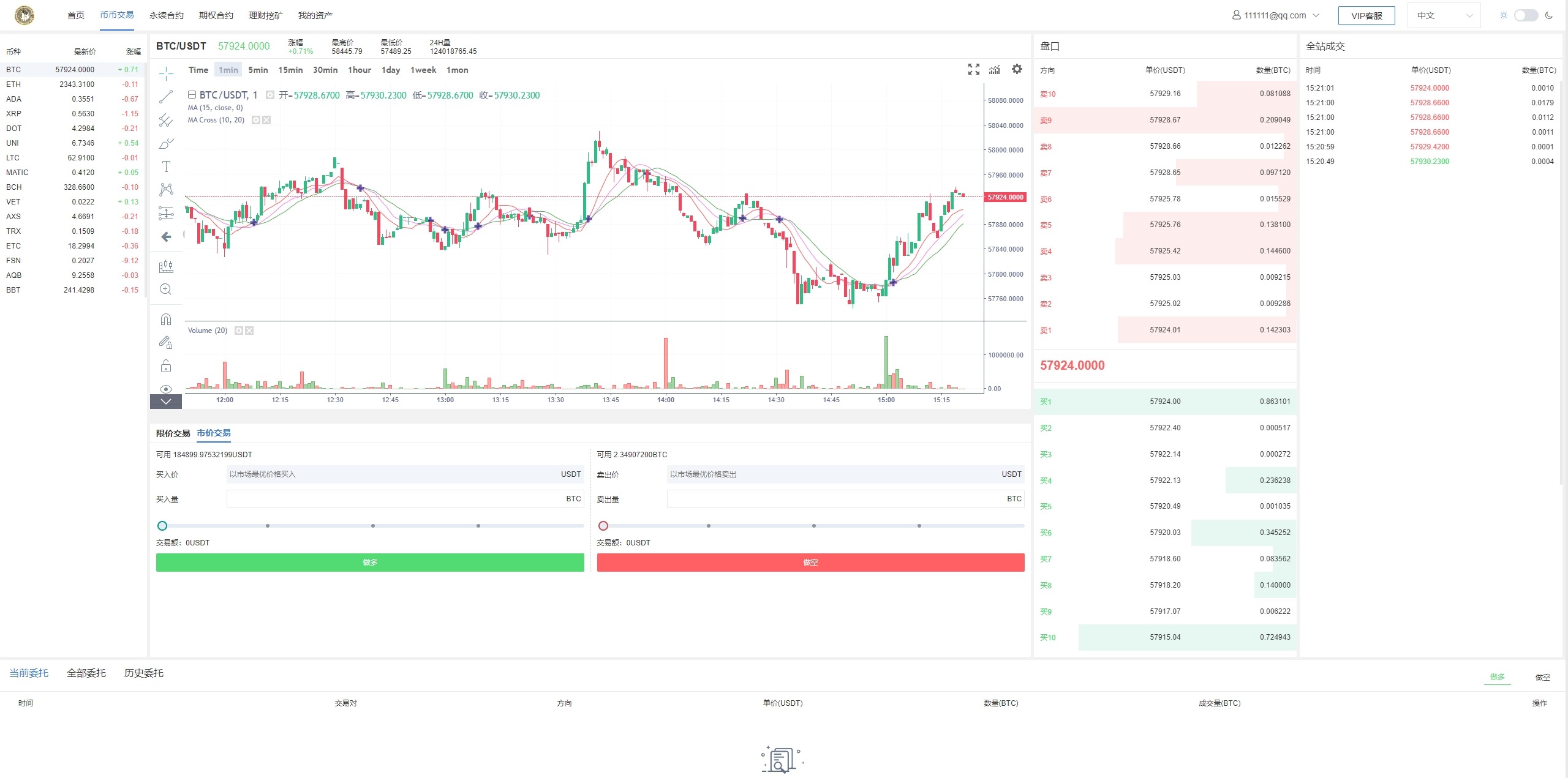Click the buy amount slider handle
The width and height of the screenshot is (1568, 778).
click(x=162, y=526)
